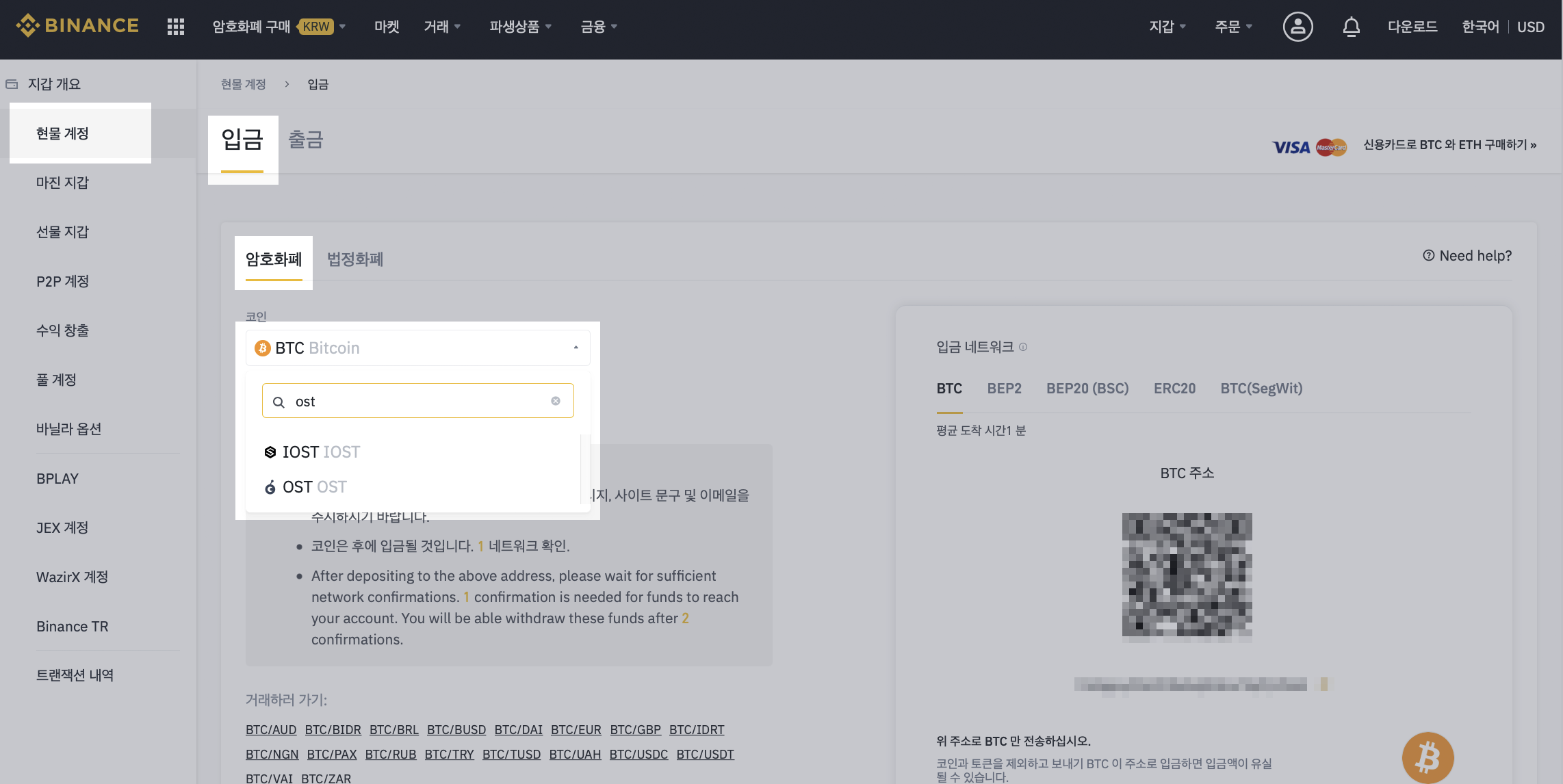Viewport: 1563px width, 784px height.
Task: Click 현물 계정 breadcrumb link
Action: click(x=243, y=84)
